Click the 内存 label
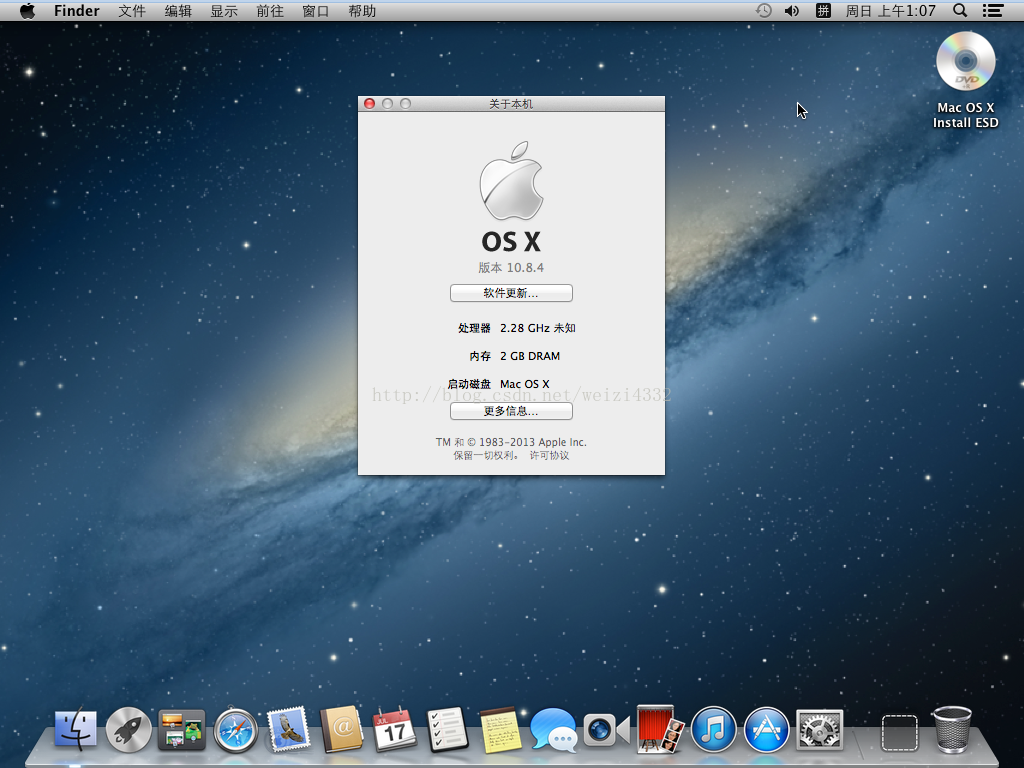The height and width of the screenshot is (768, 1024). [480, 356]
